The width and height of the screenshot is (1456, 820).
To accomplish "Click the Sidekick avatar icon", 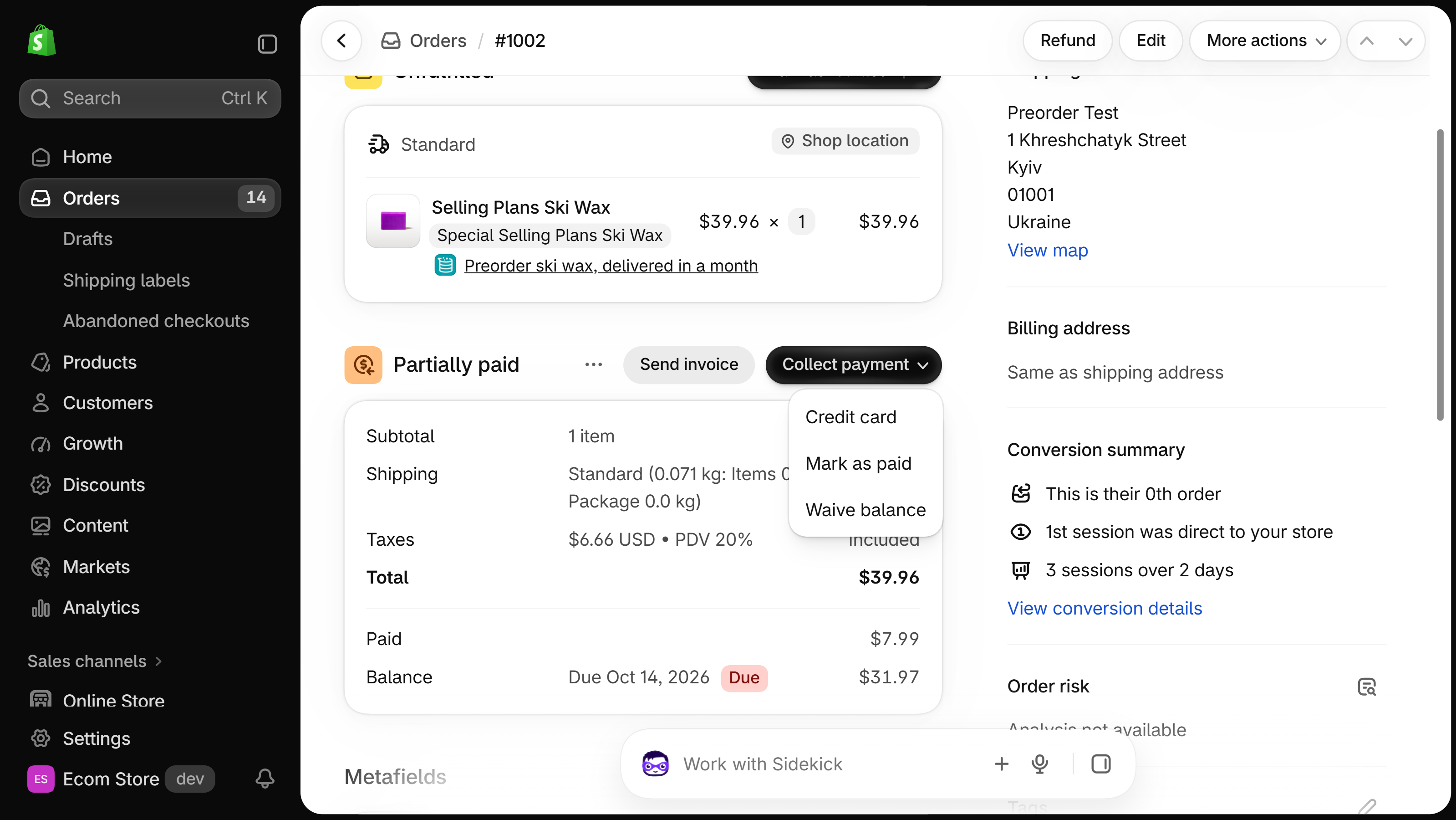I will pos(655,764).
